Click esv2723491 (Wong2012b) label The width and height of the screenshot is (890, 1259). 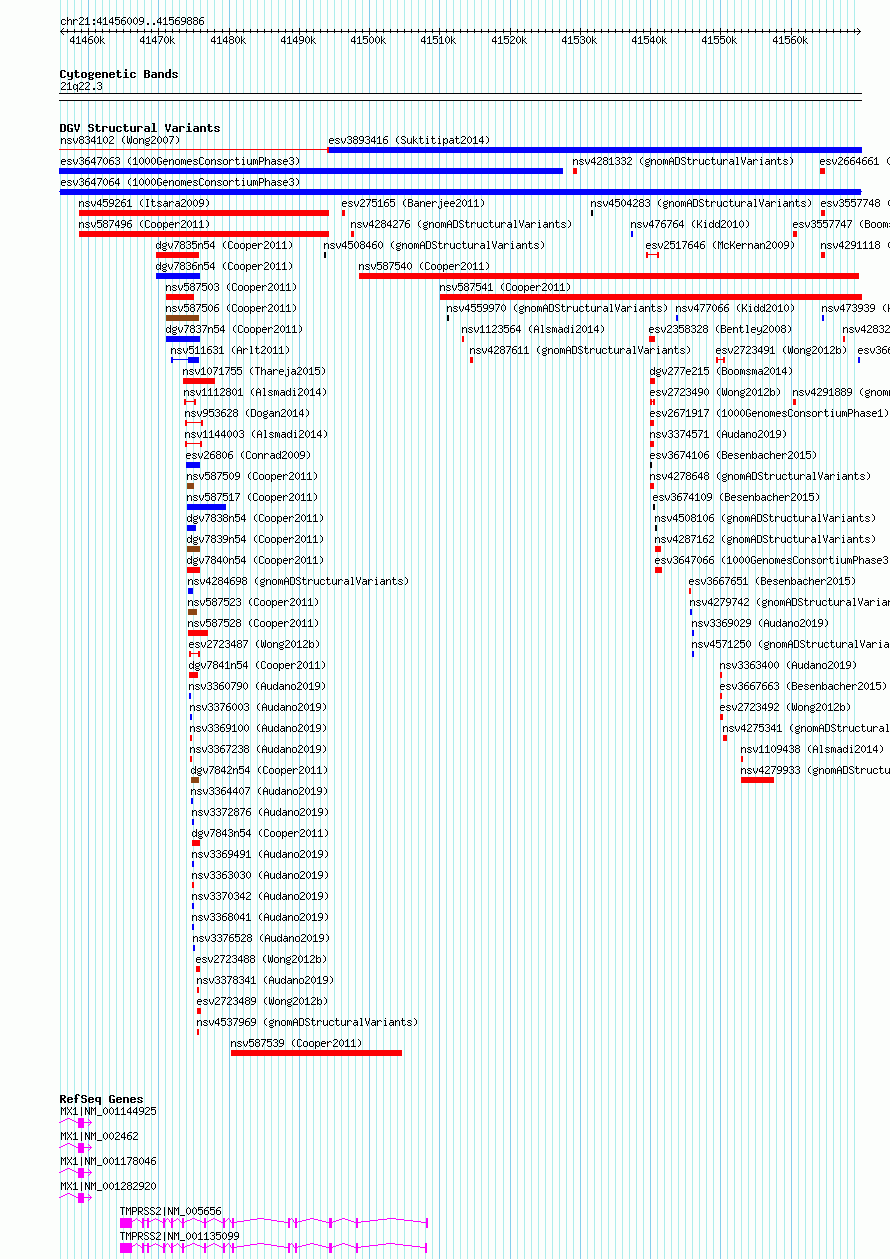click(x=781, y=350)
